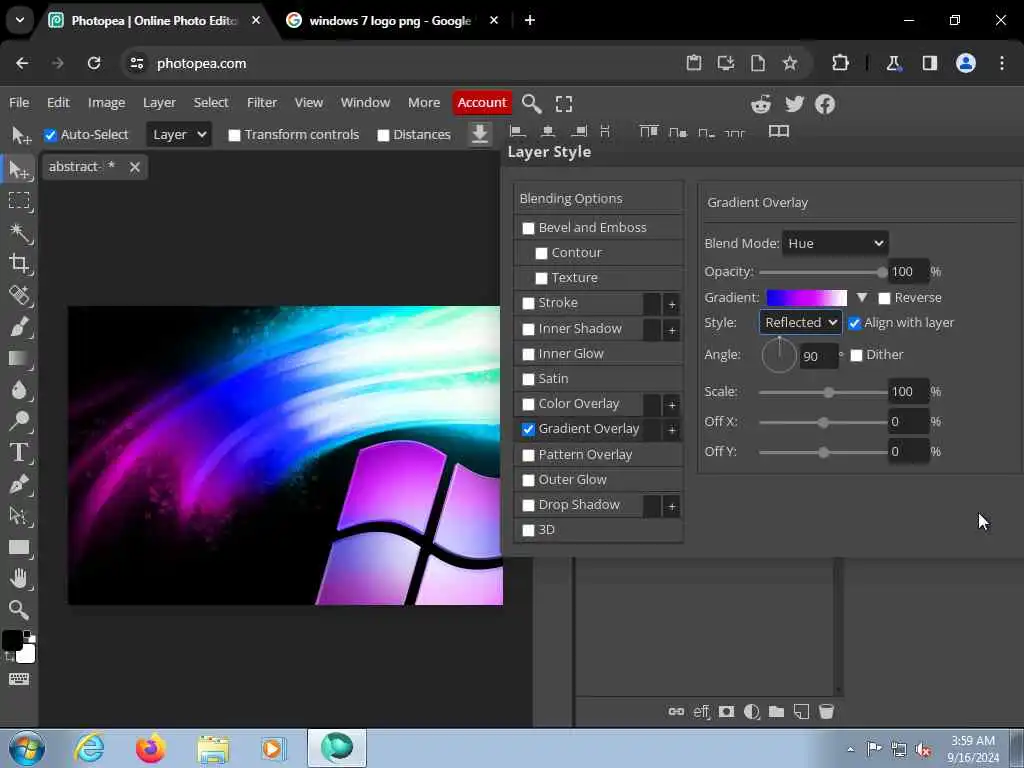The width and height of the screenshot is (1024, 768).
Task: Select the Blur drop tool
Action: point(19,389)
